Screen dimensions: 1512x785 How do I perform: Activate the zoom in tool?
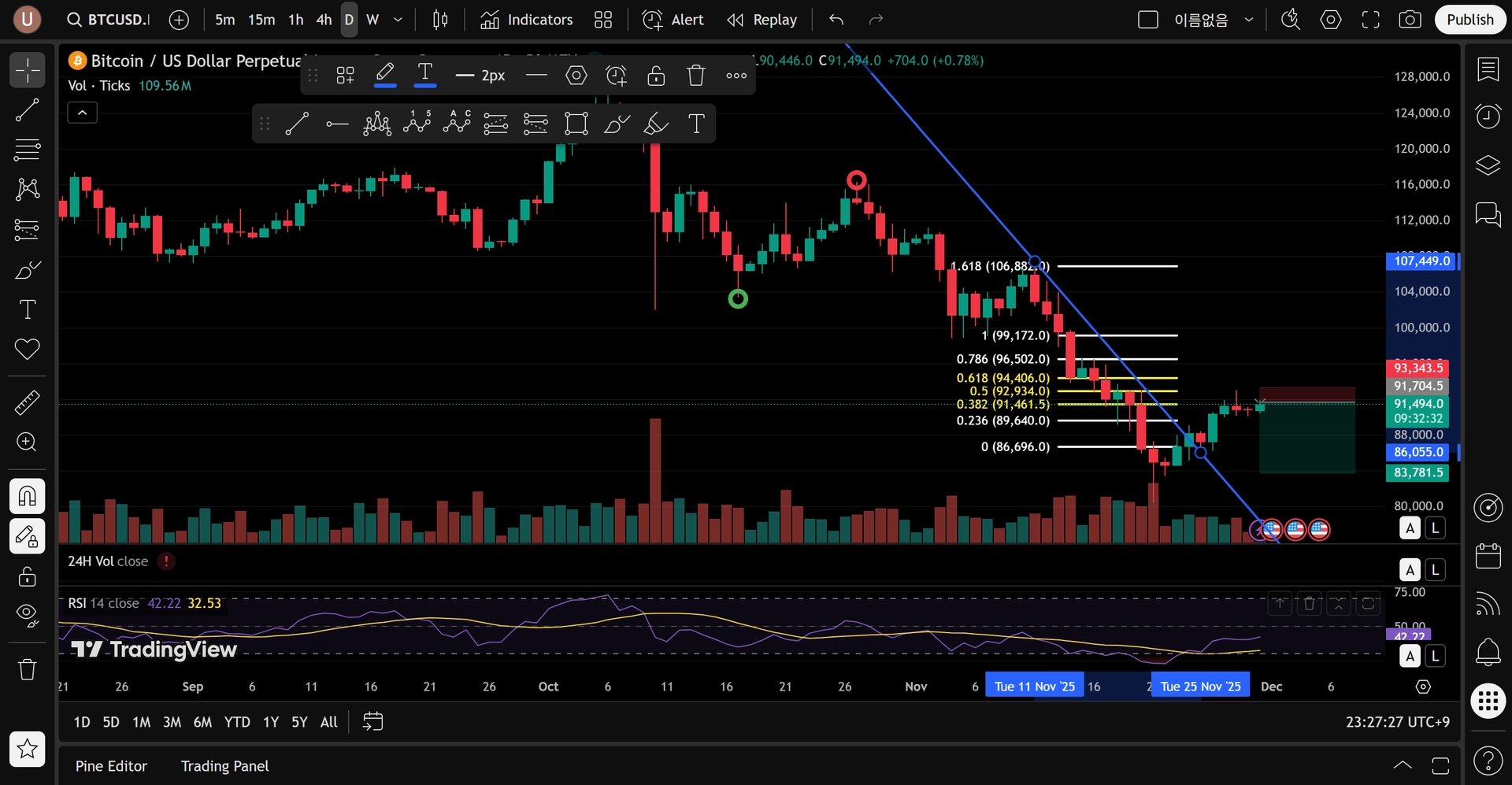point(28,442)
